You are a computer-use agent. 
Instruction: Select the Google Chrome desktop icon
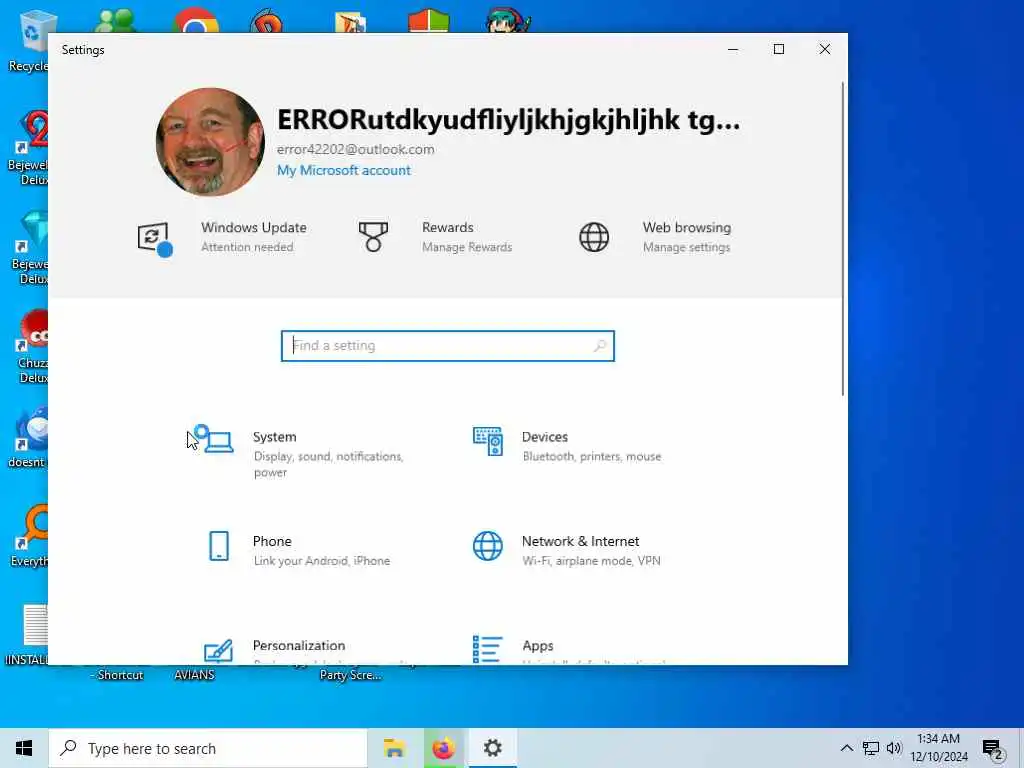195,21
